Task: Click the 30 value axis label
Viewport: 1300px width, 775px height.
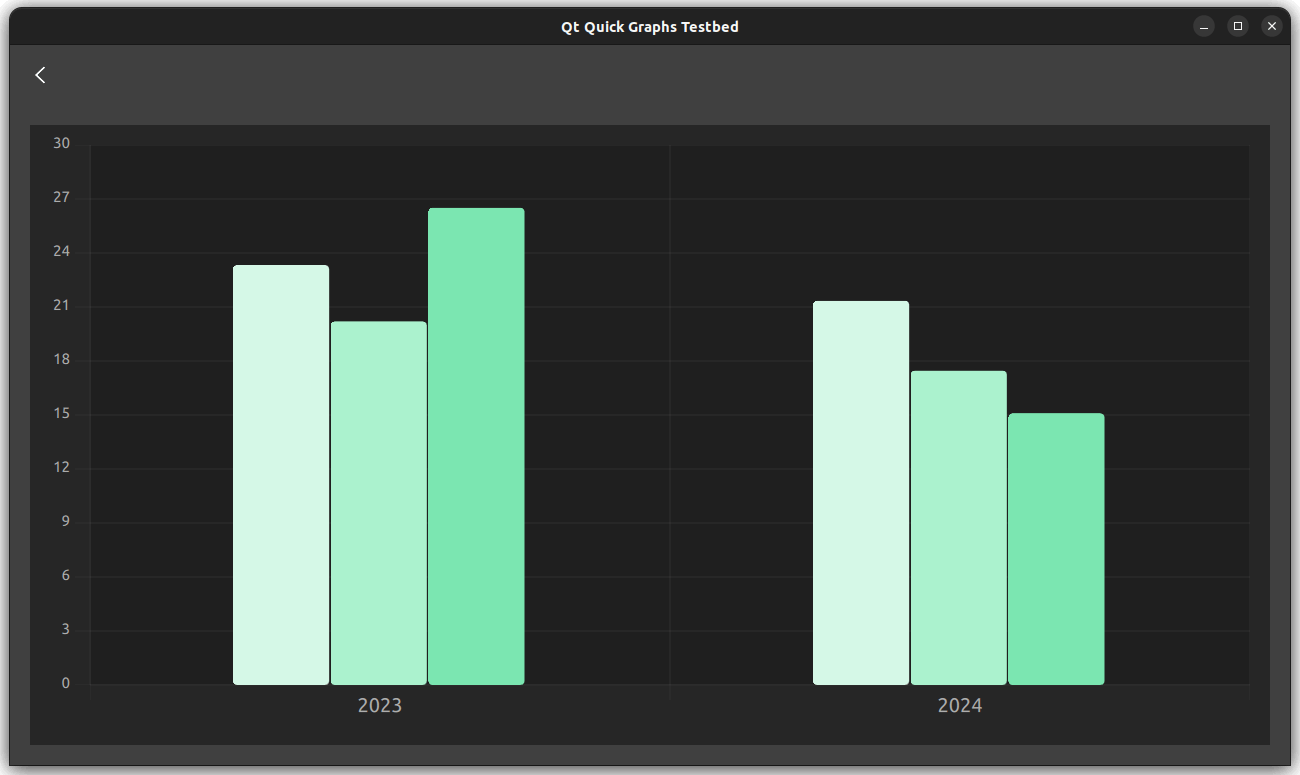Action: [x=62, y=144]
